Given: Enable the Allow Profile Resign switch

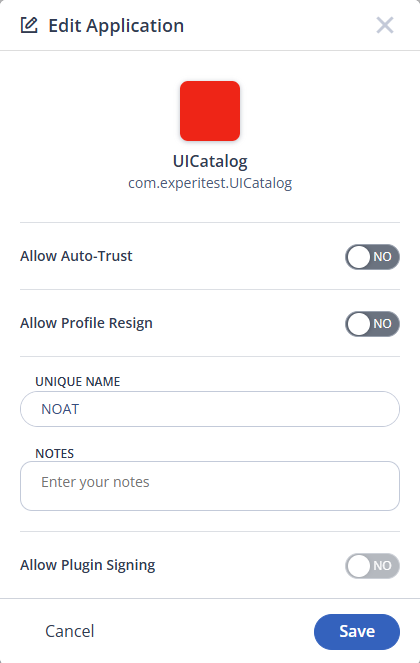Looking at the screenshot, I should [372, 324].
